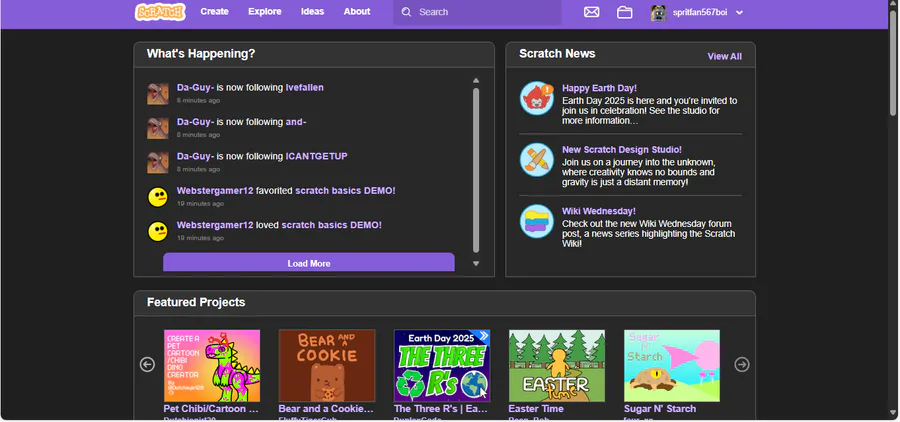Screen dimensions: 900x422
Task: Click Webstergamer12 avatar on loved row
Action: [158, 231]
